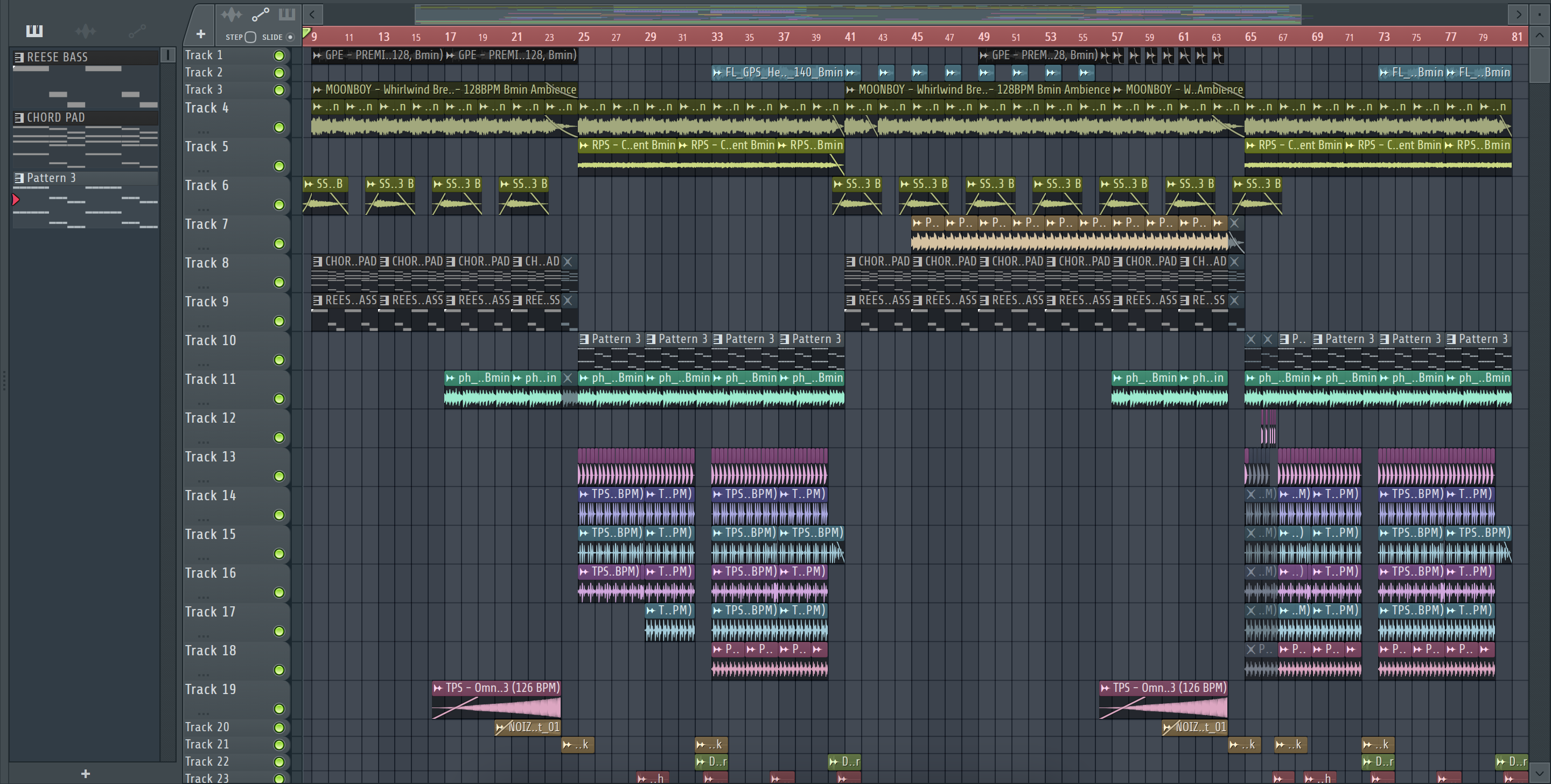Mute Track 19
Screen dimensions: 1551x784
click(x=279, y=709)
